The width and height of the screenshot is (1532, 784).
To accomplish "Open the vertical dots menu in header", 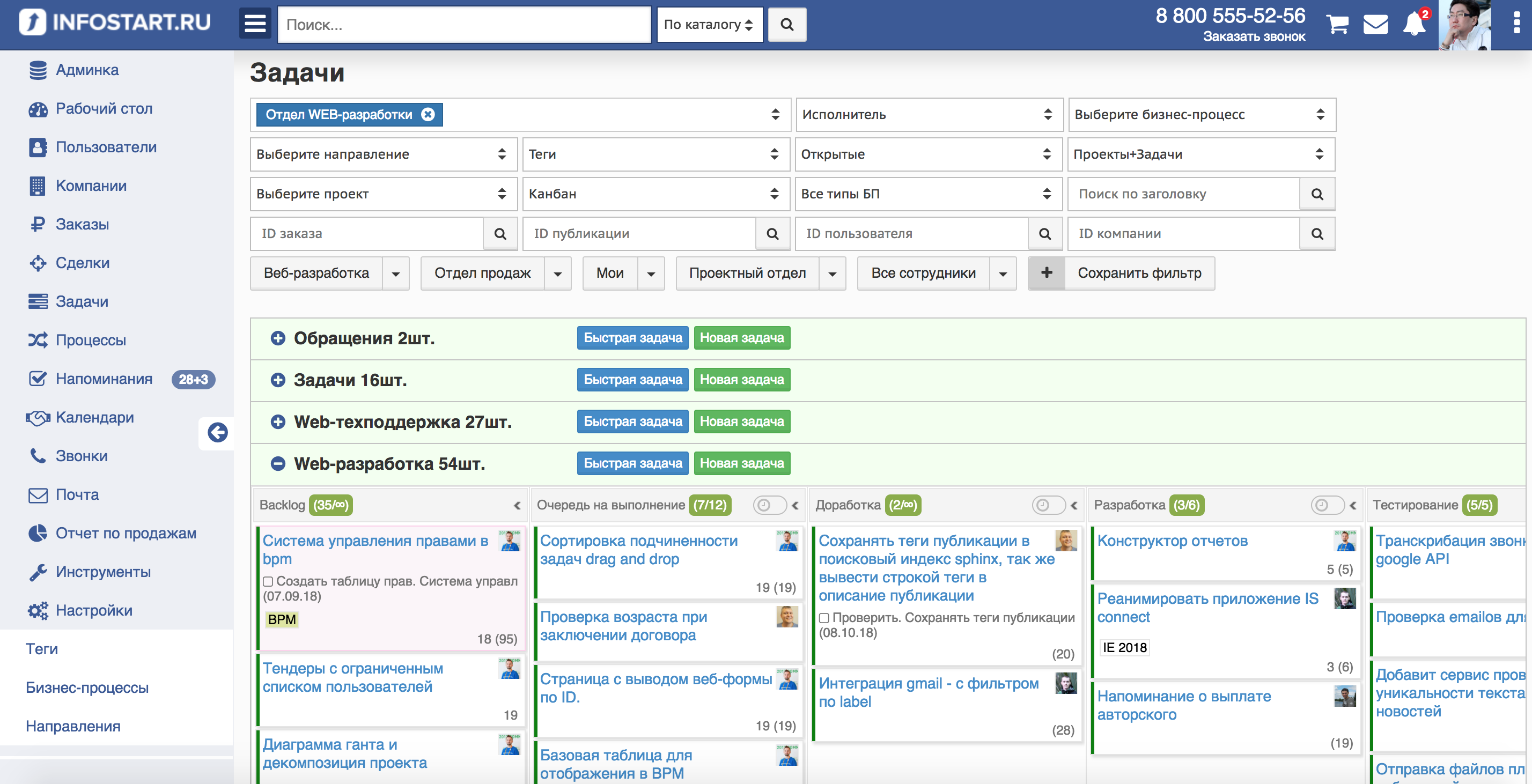I will tap(1516, 23).
